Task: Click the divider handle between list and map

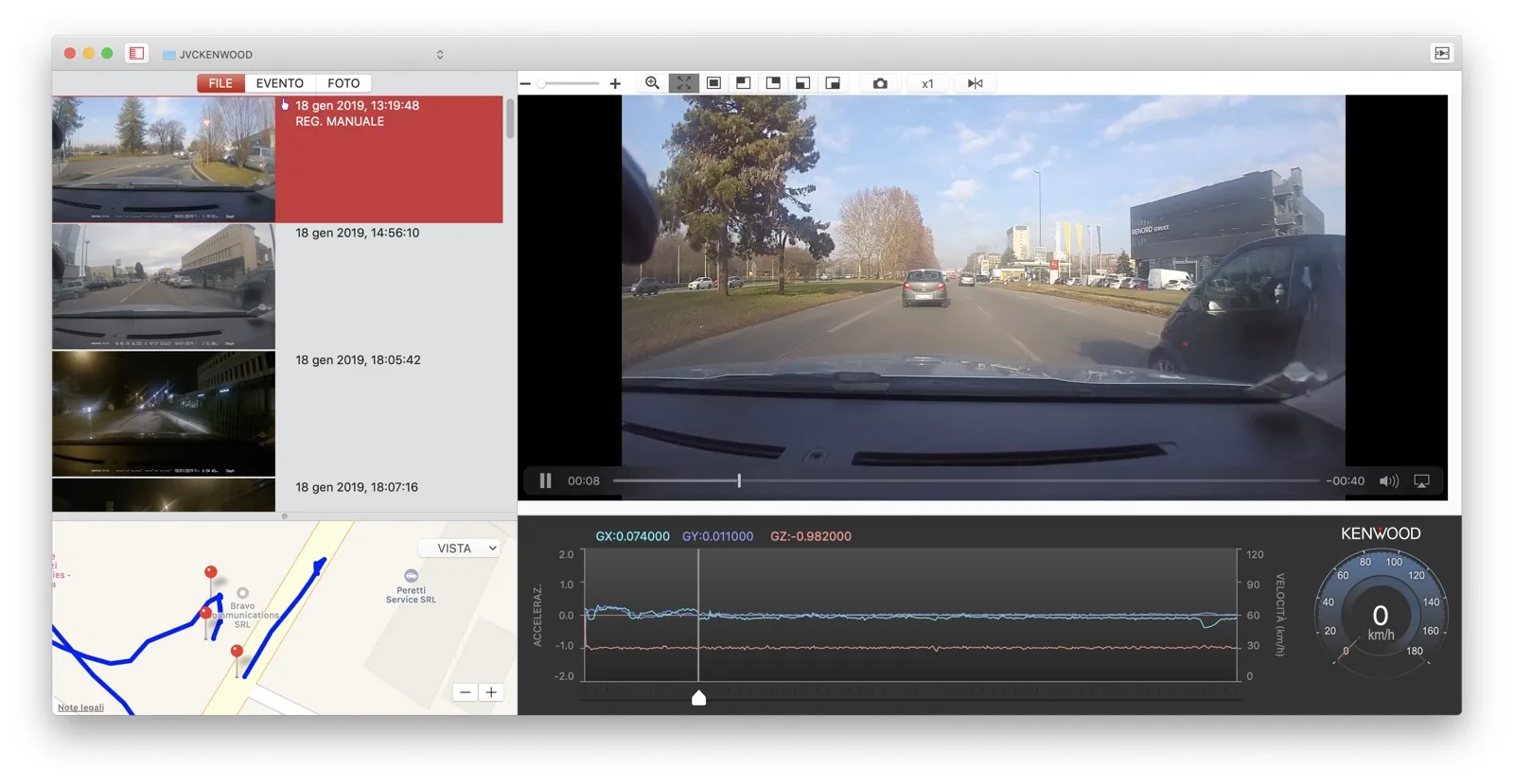Action: (285, 516)
